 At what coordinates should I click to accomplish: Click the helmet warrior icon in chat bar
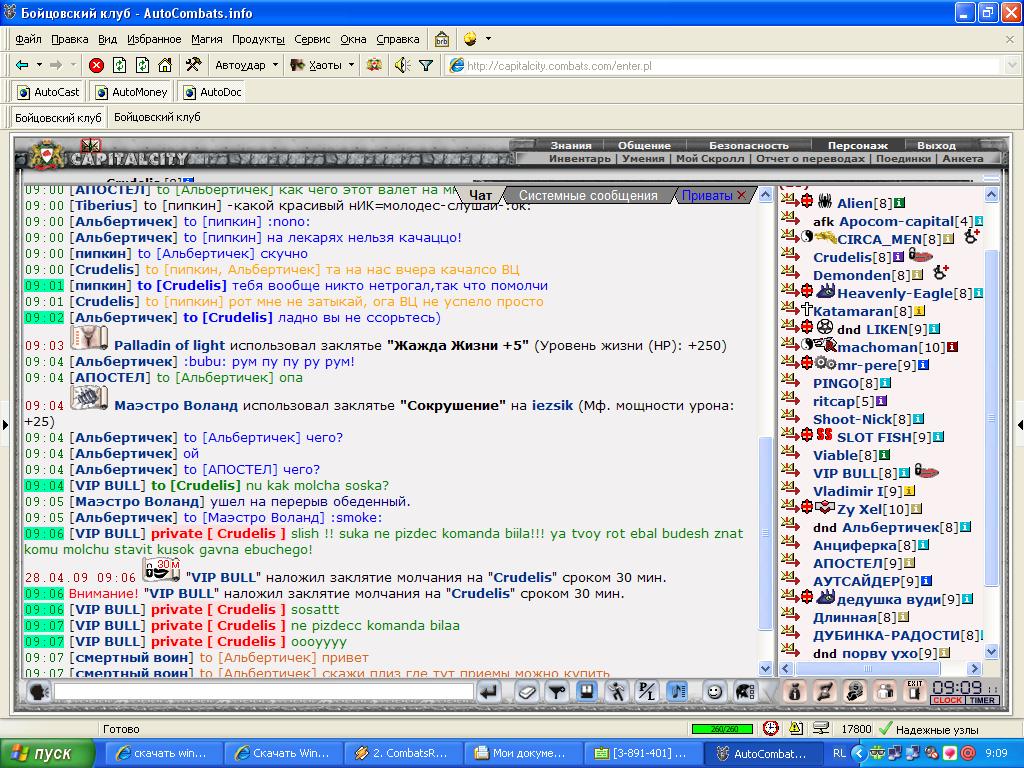coord(745,692)
